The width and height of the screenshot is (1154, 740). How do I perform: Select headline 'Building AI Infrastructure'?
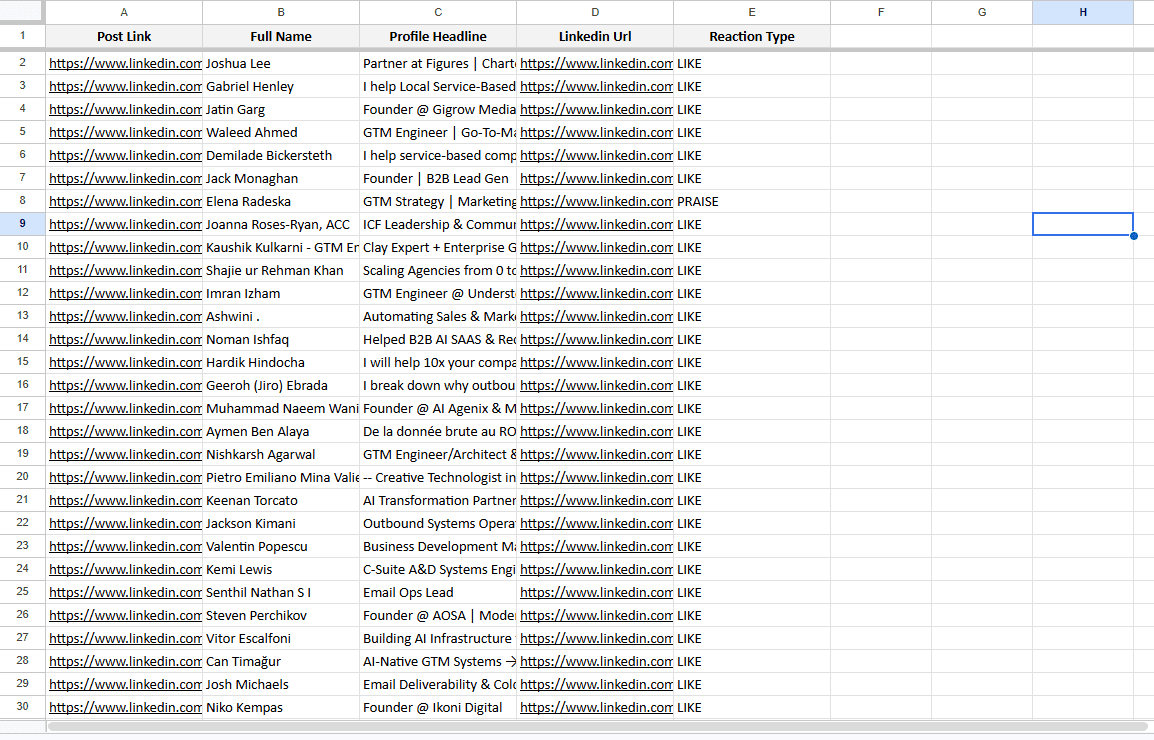coord(438,638)
